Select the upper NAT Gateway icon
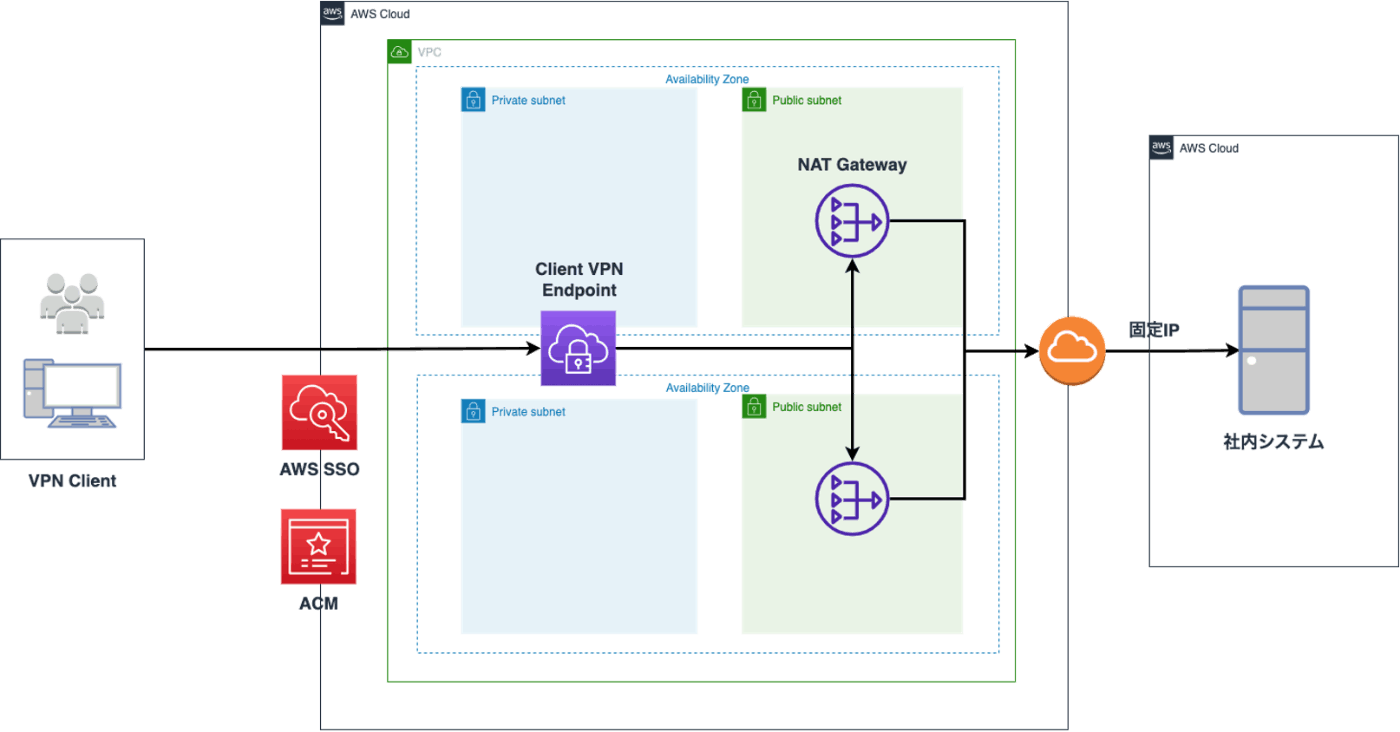Viewport: 1400px width, 732px height. coord(851,221)
